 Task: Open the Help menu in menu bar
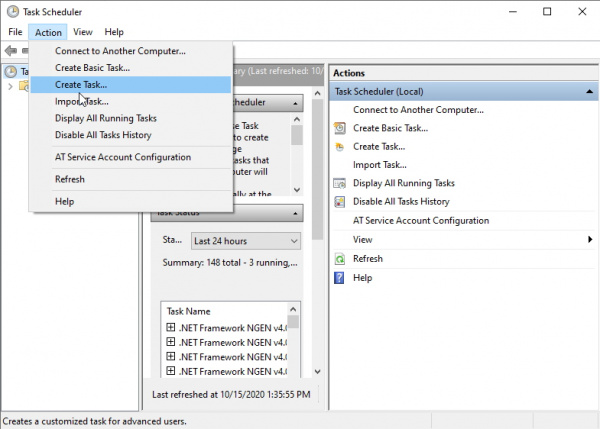[x=114, y=32]
